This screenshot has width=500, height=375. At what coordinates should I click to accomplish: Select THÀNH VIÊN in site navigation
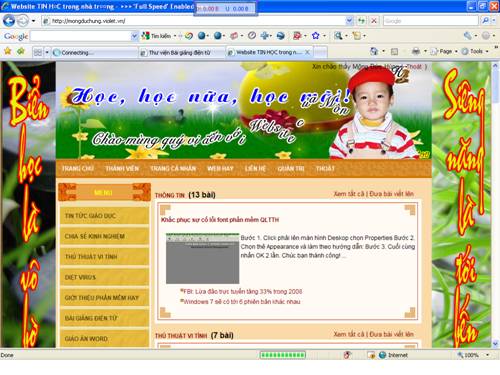coord(122,168)
